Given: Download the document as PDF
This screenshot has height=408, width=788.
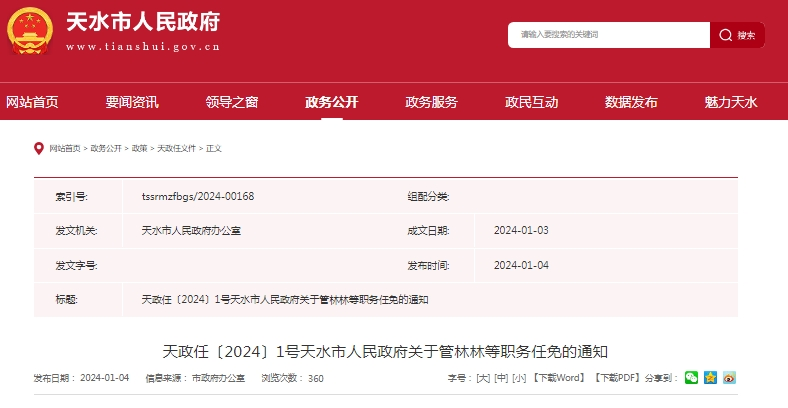Looking at the screenshot, I should 616,378.
